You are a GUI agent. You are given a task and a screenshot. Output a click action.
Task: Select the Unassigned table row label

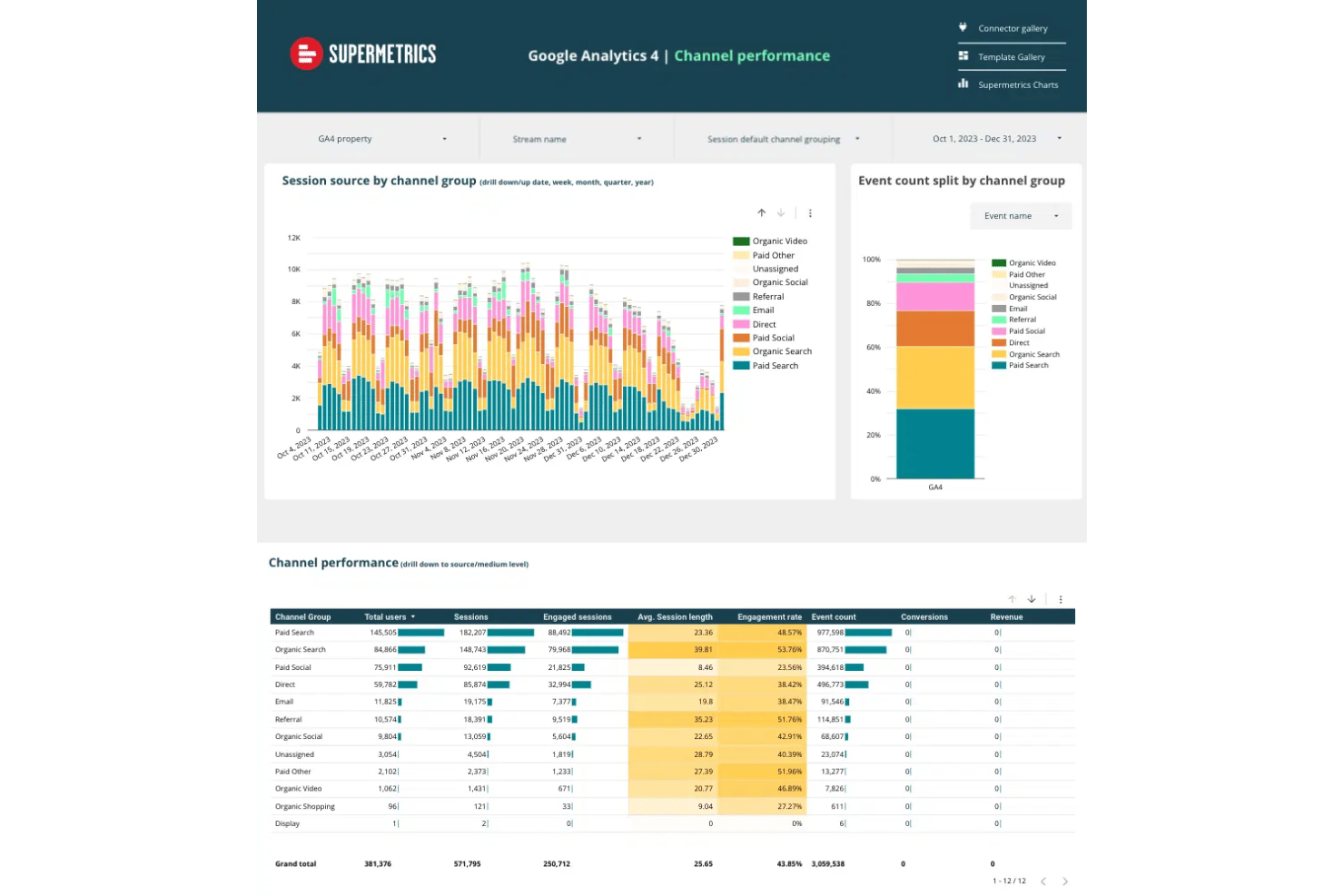coord(294,754)
